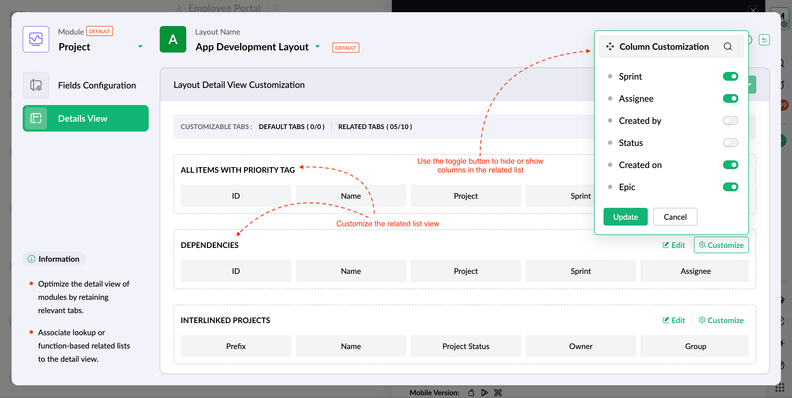The width and height of the screenshot is (792, 398).
Task: Click the Prefix column in Interlinked Projects
Action: coord(236,346)
